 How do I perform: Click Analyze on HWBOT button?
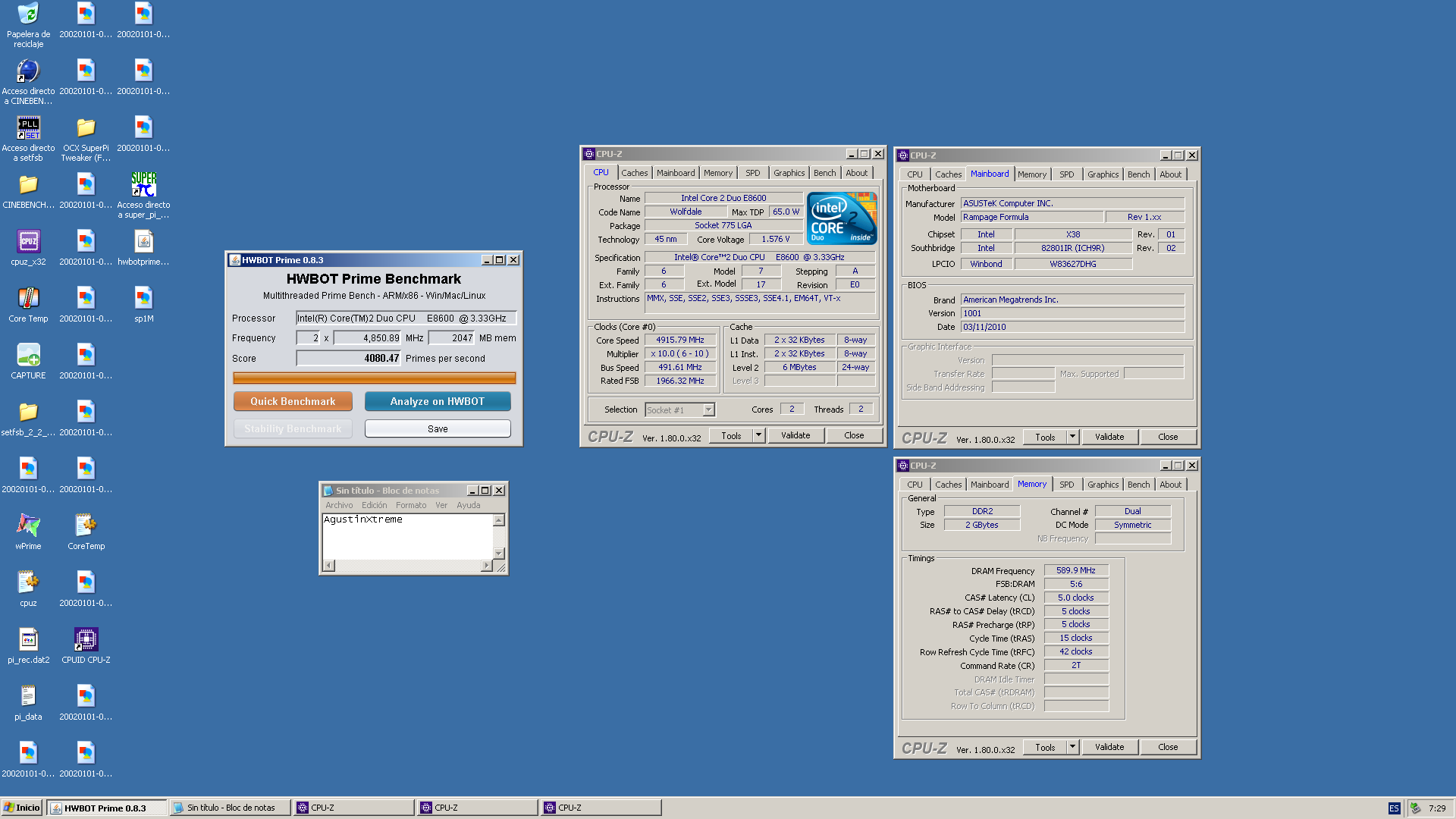[438, 401]
